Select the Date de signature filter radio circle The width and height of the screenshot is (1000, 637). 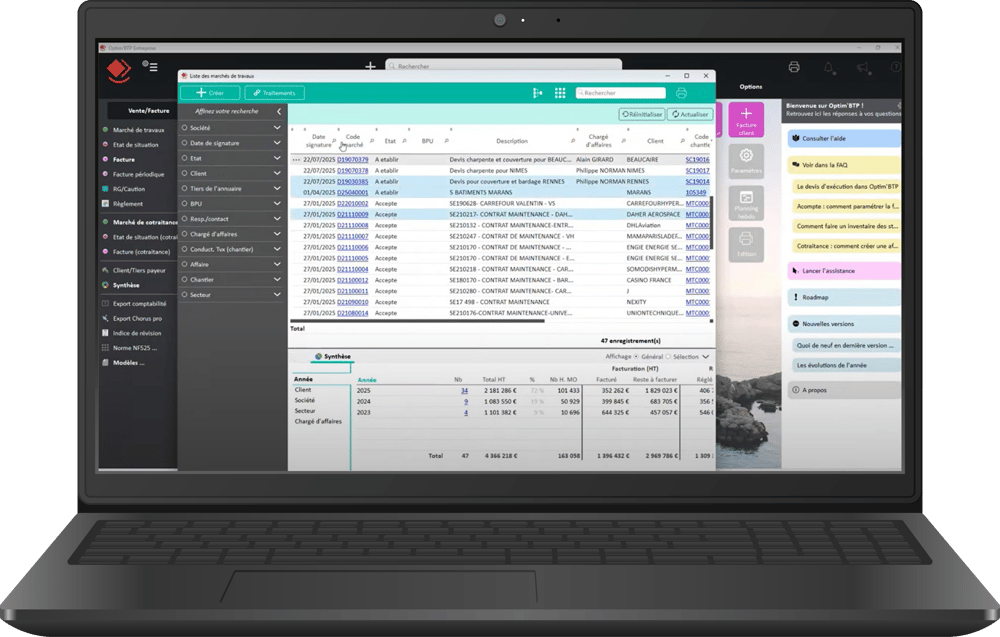point(184,143)
